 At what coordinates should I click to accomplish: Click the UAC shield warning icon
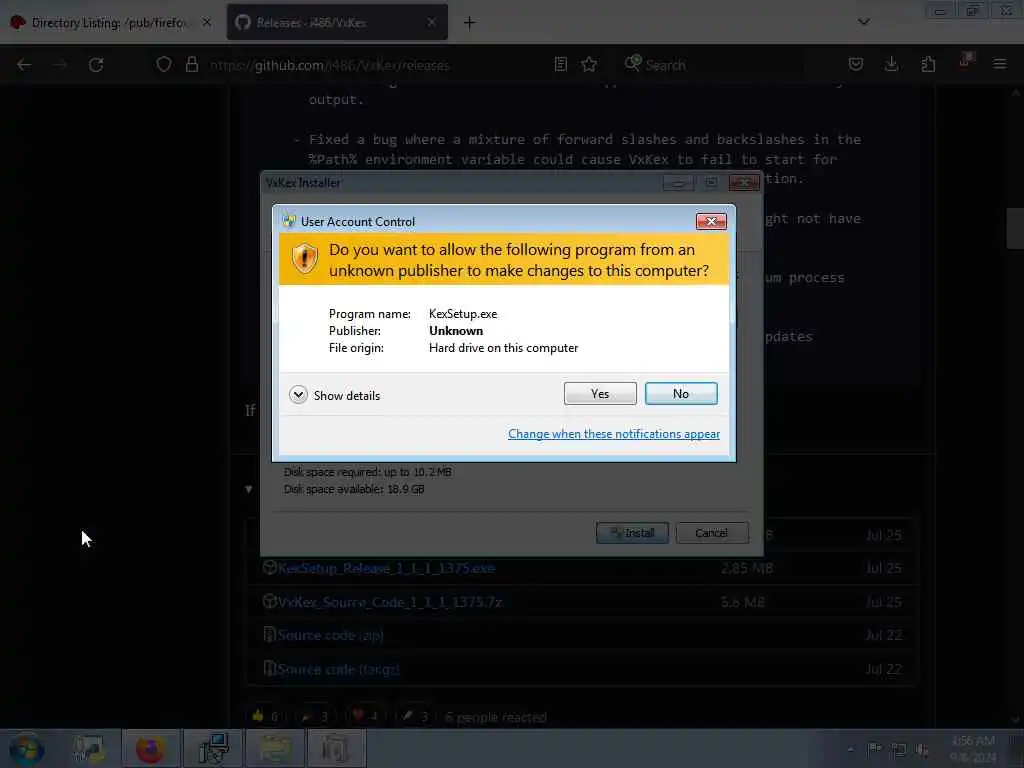click(x=304, y=259)
